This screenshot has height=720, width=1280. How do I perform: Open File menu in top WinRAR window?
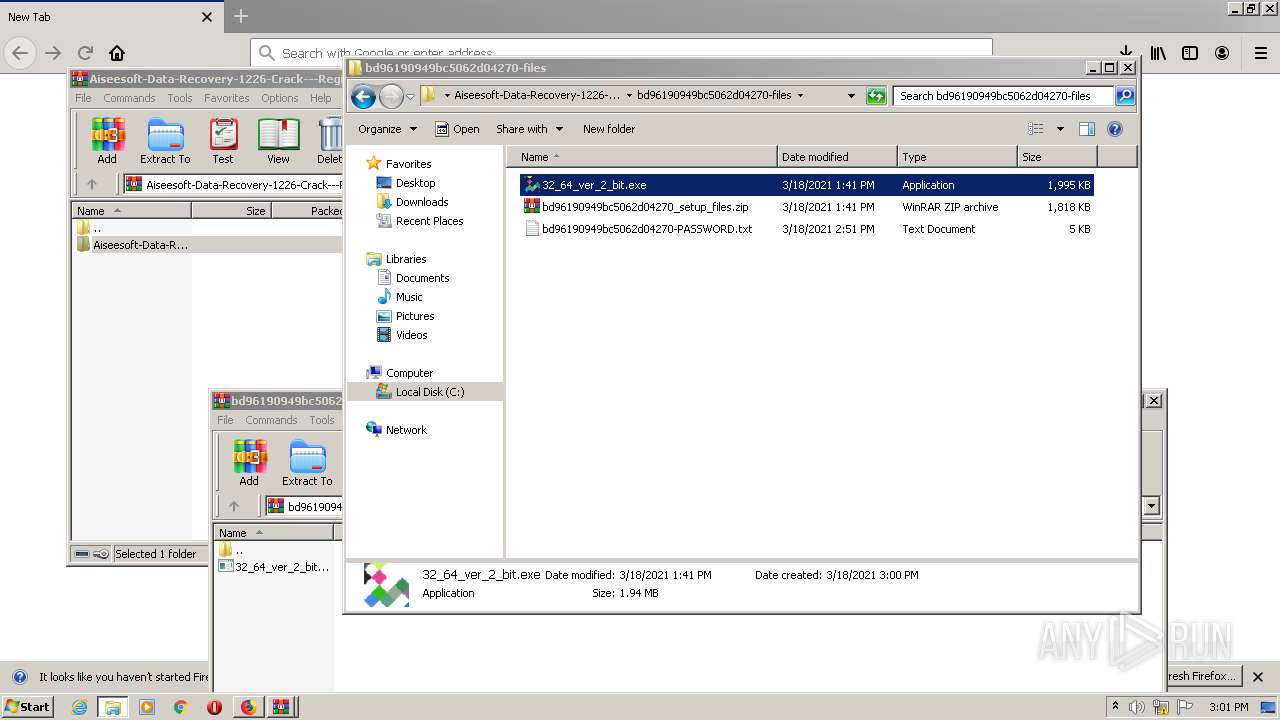[x=83, y=98]
